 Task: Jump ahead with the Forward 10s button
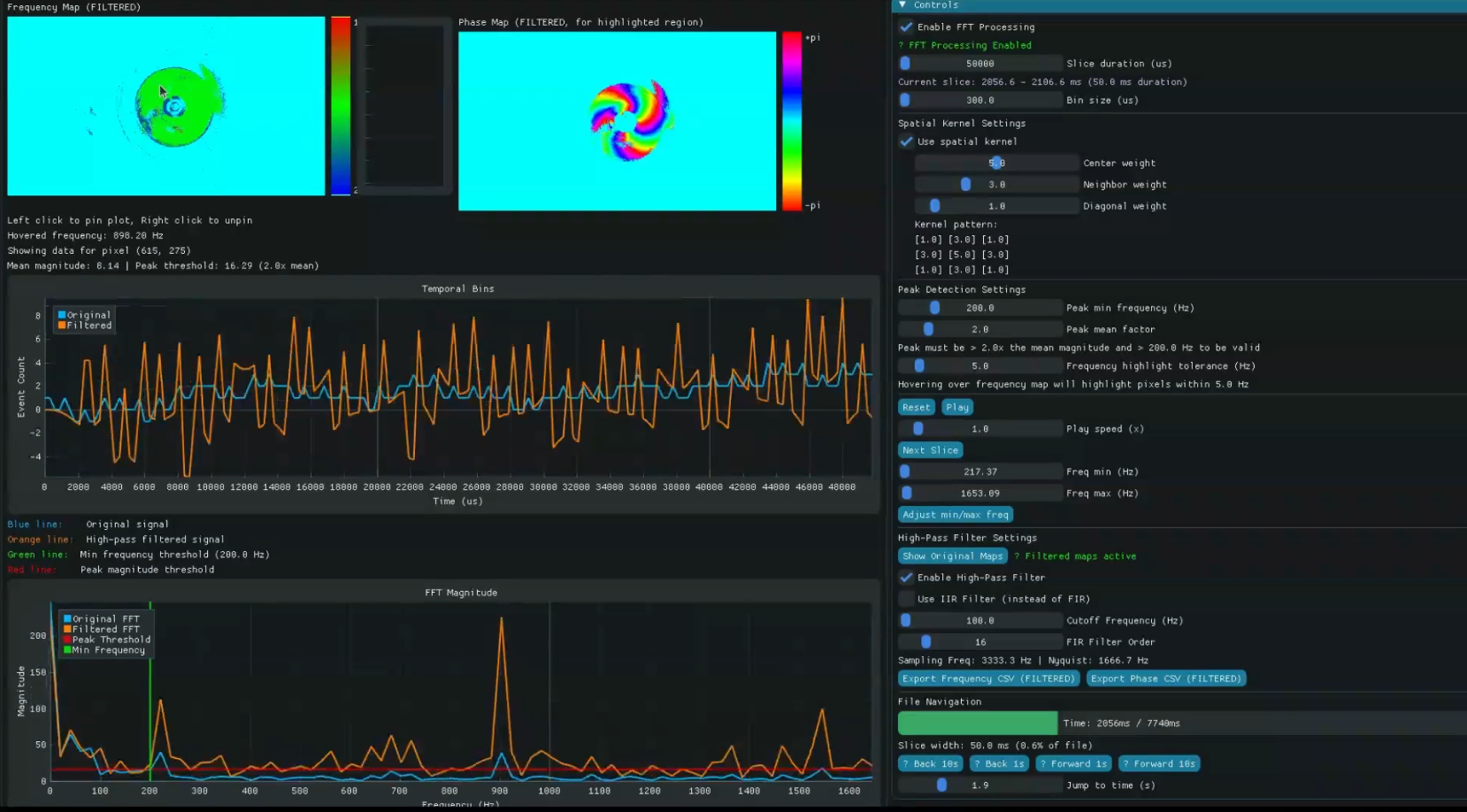pos(1158,763)
